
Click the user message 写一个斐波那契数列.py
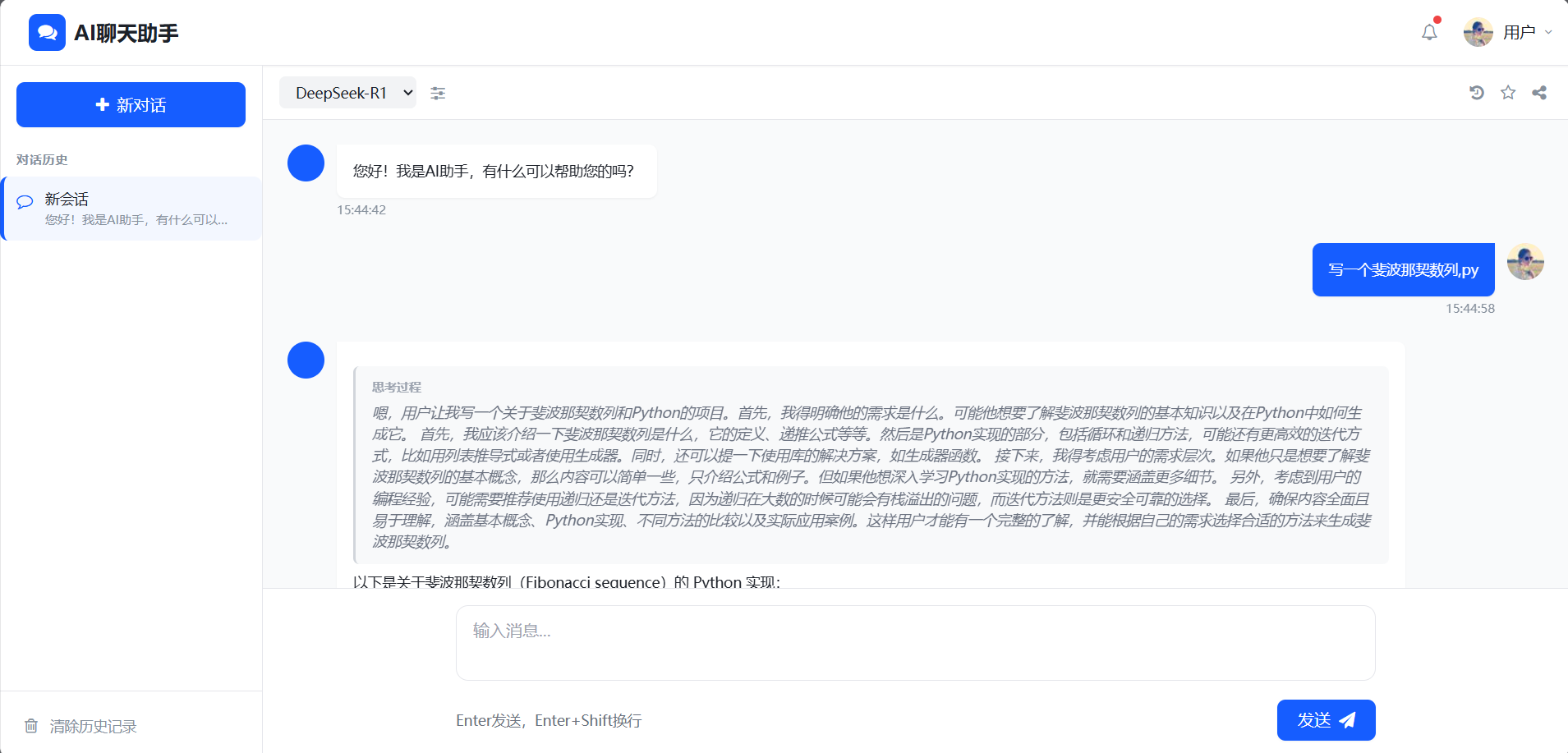click(1403, 269)
